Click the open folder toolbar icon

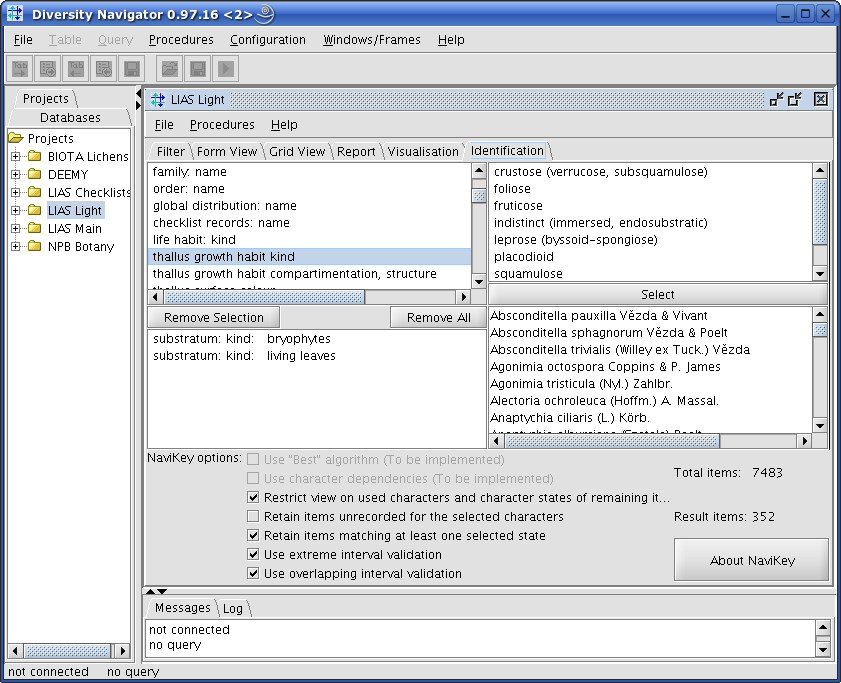pyautogui.click(x=170, y=69)
